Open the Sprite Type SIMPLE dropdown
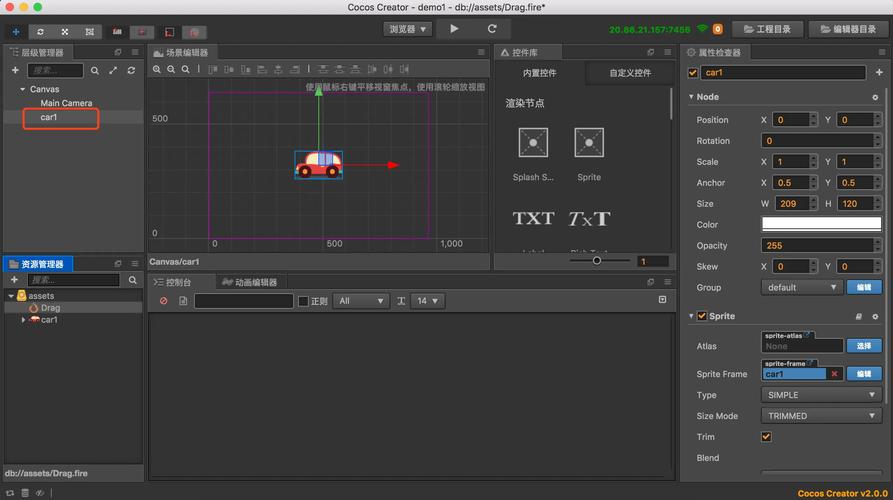Image resolution: width=893 pixels, height=500 pixels. tap(821, 395)
